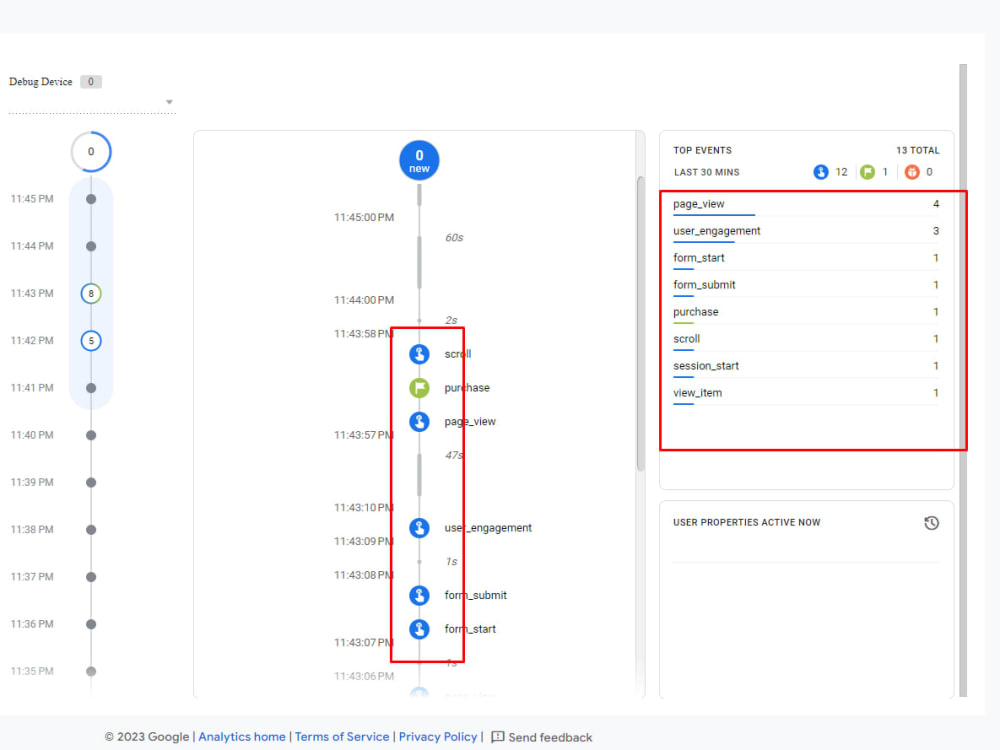Click the blue events icon showing count 12
Screen dimensions: 1000x750
tap(821, 172)
